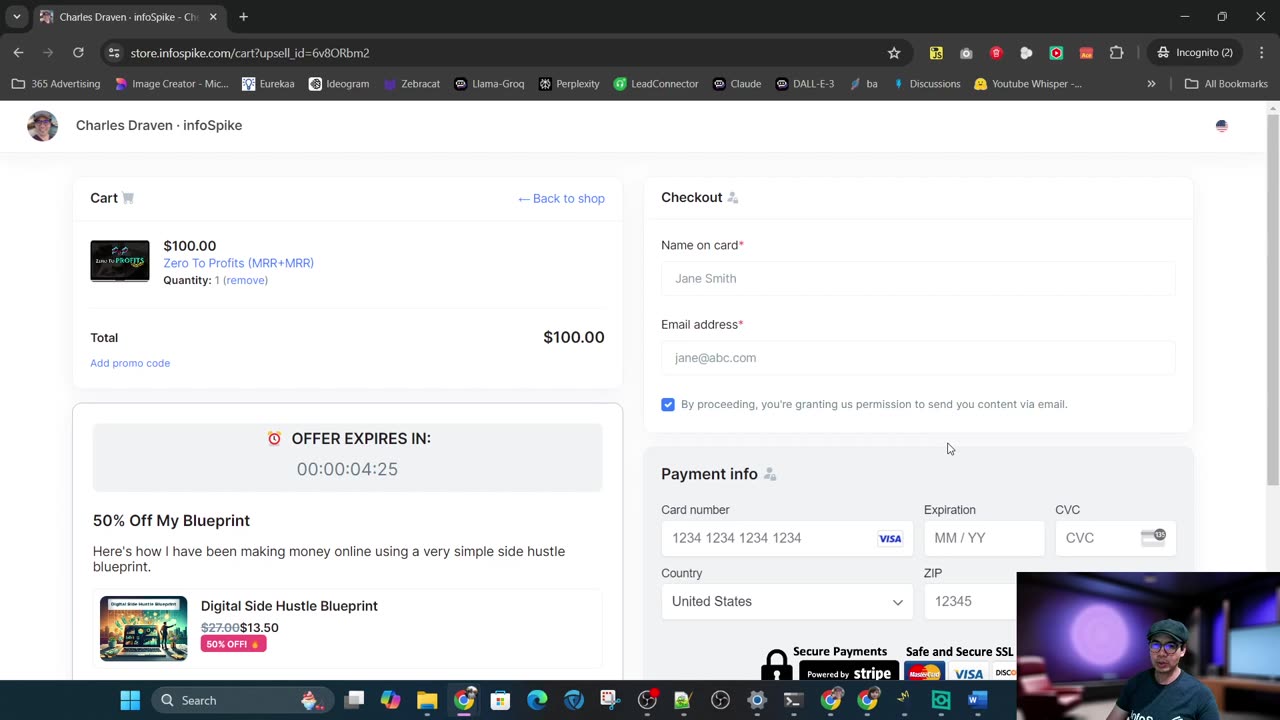Click the US flag language selector
The image size is (1280, 720).
(1221, 126)
